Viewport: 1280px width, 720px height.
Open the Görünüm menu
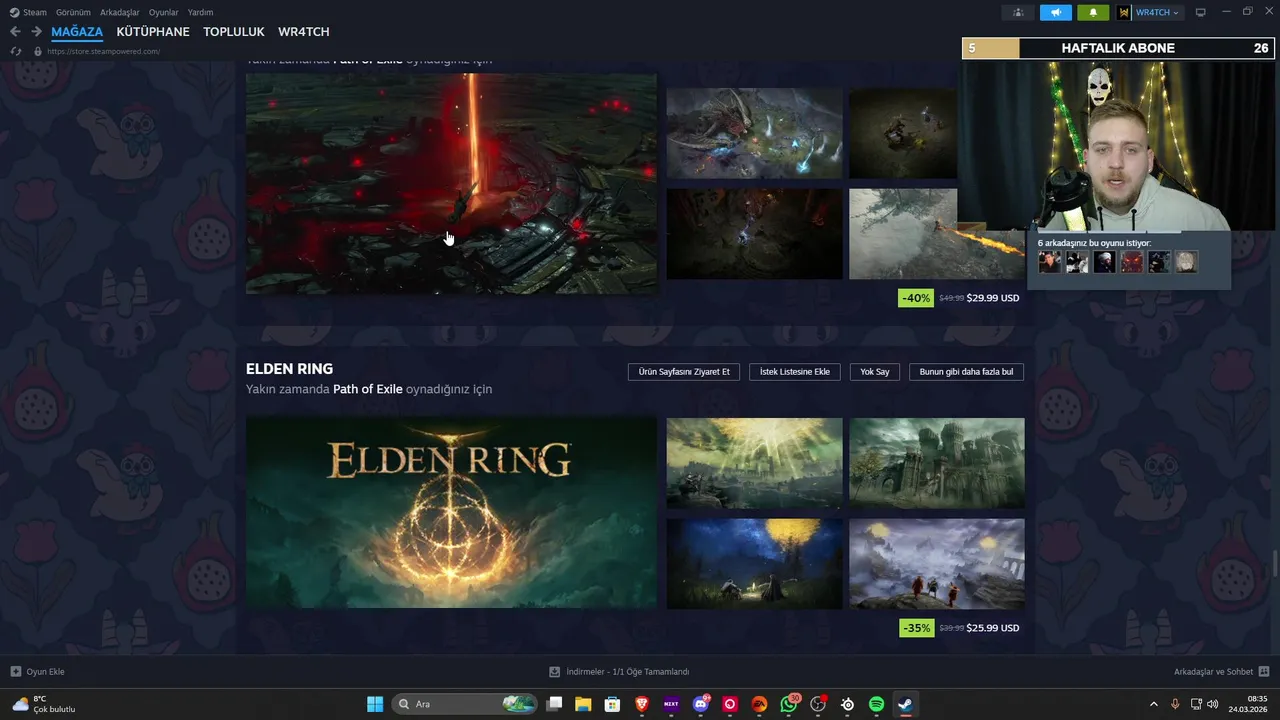pos(74,12)
